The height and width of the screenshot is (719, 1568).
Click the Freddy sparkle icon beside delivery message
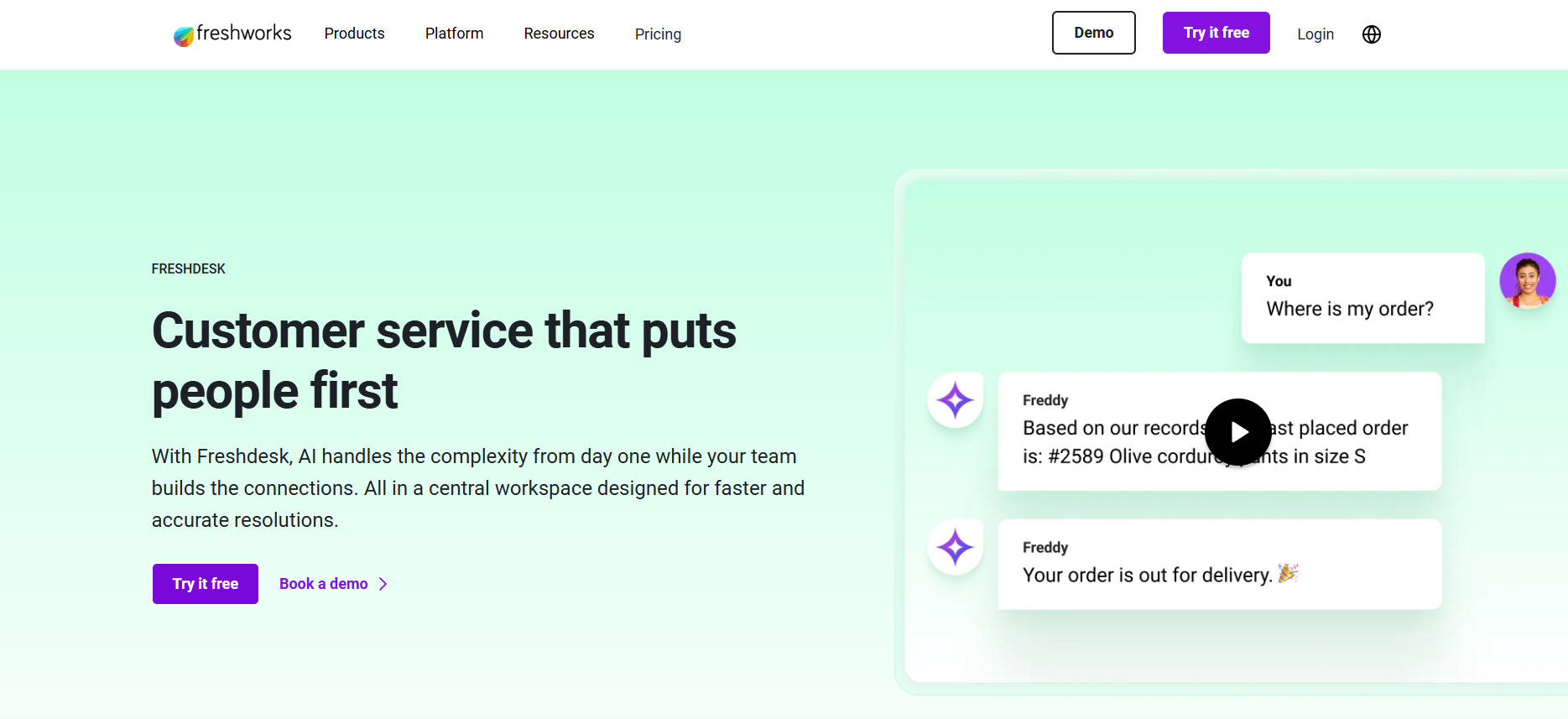(x=955, y=548)
